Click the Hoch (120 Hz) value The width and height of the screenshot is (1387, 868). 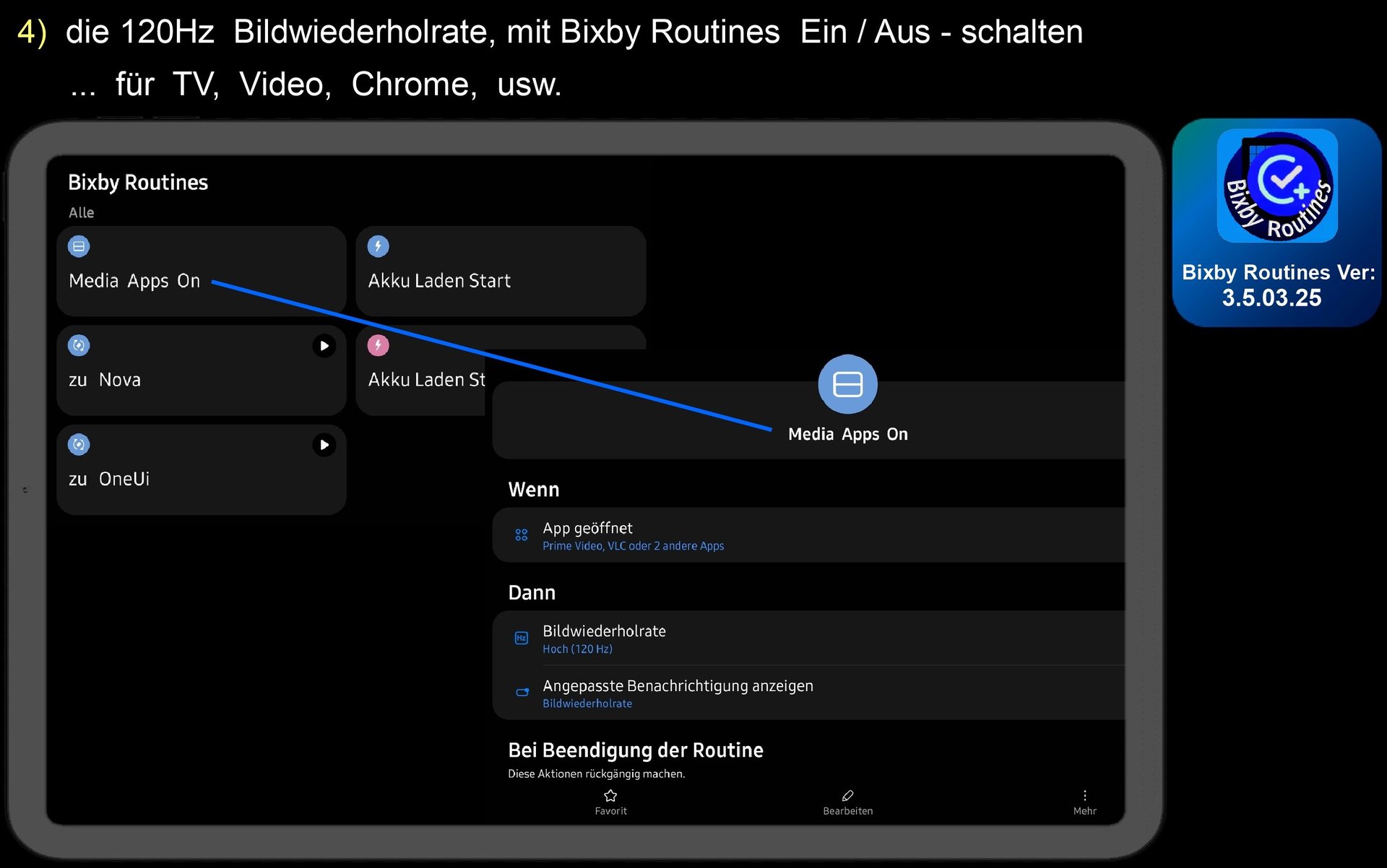[577, 649]
